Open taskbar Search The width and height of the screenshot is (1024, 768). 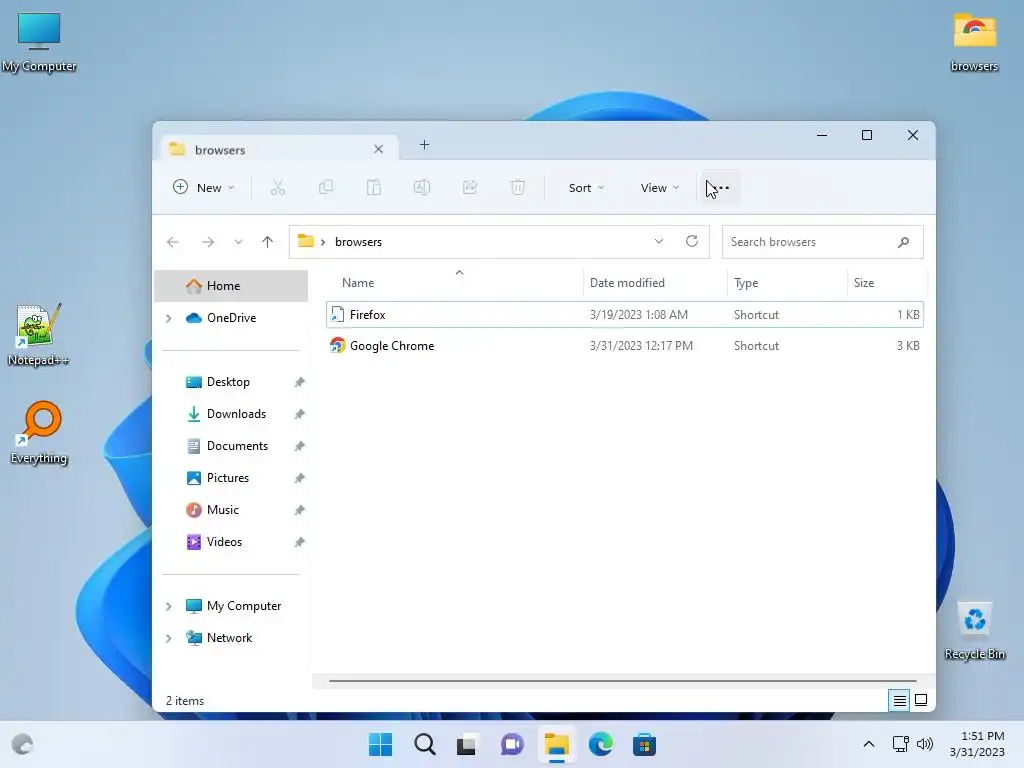click(424, 744)
